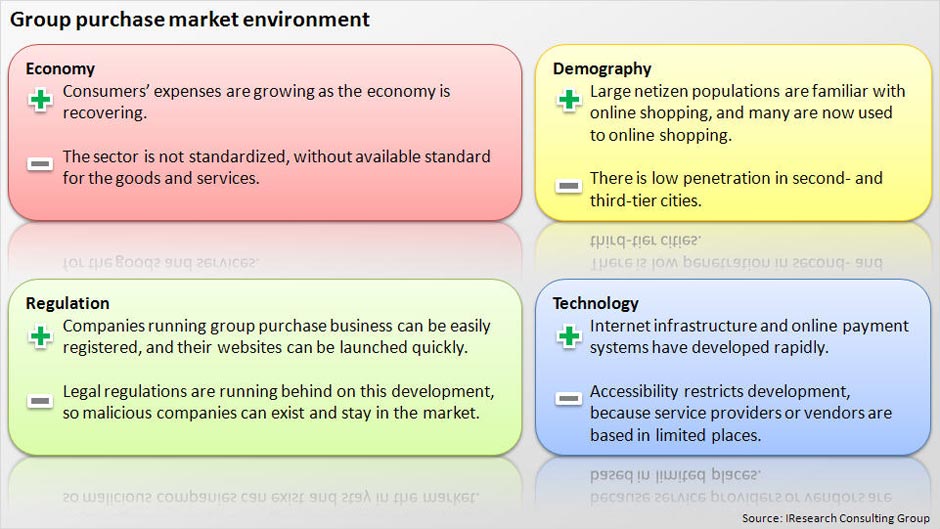This screenshot has width=940, height=529.
Task: Click the green plus icon under Technology
Action: 569,336
